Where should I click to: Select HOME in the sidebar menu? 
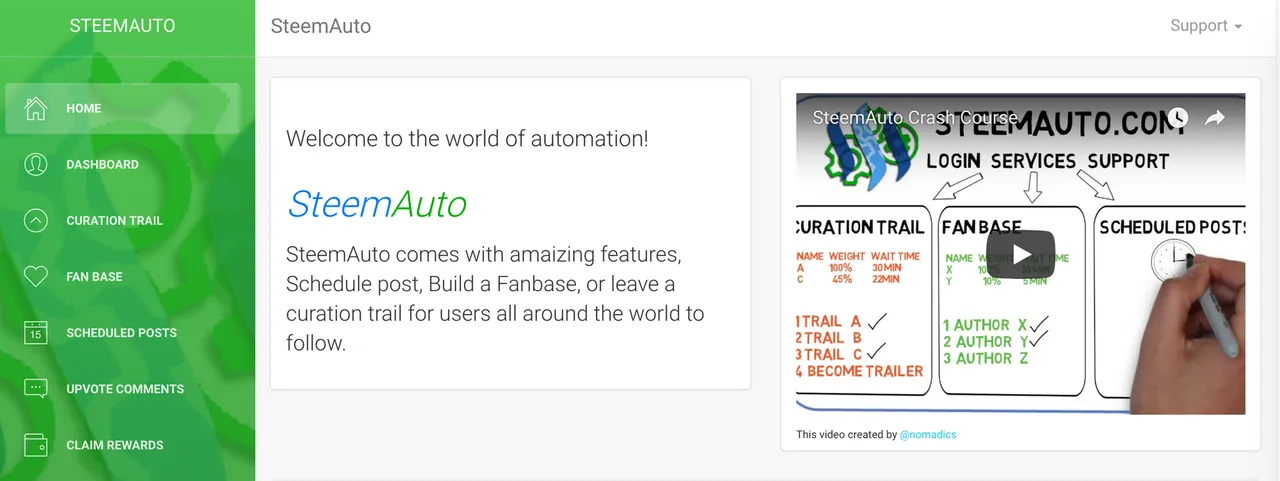(x=122, y=108)
